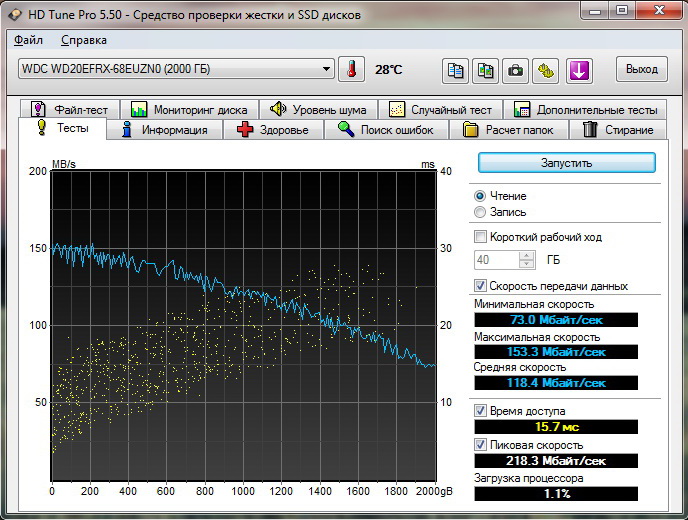Copy screenshot to clipboard icon

[x=485, y=70]
